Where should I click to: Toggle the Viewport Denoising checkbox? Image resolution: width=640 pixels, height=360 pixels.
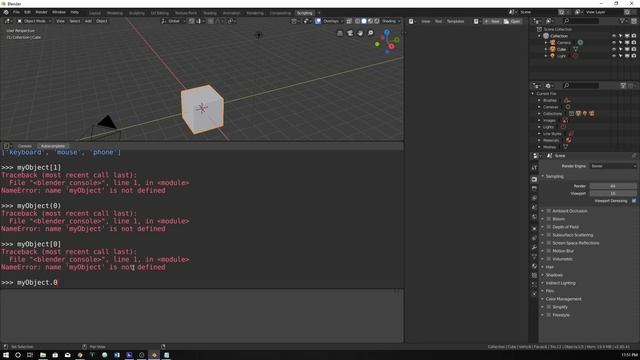click(633, 200)
